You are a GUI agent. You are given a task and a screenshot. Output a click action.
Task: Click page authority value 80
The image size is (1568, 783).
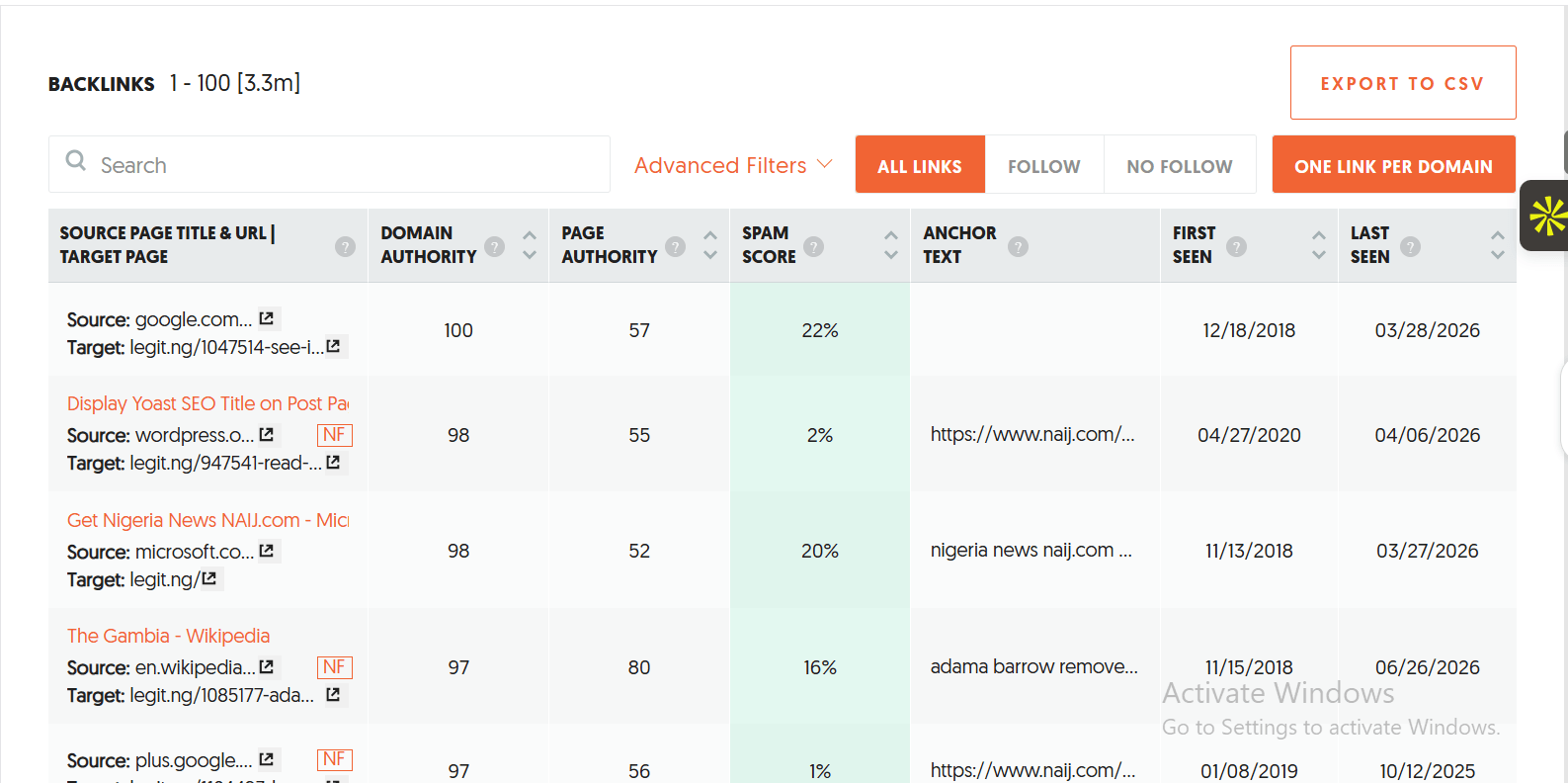pyautogui.click(x=639, y=667)
